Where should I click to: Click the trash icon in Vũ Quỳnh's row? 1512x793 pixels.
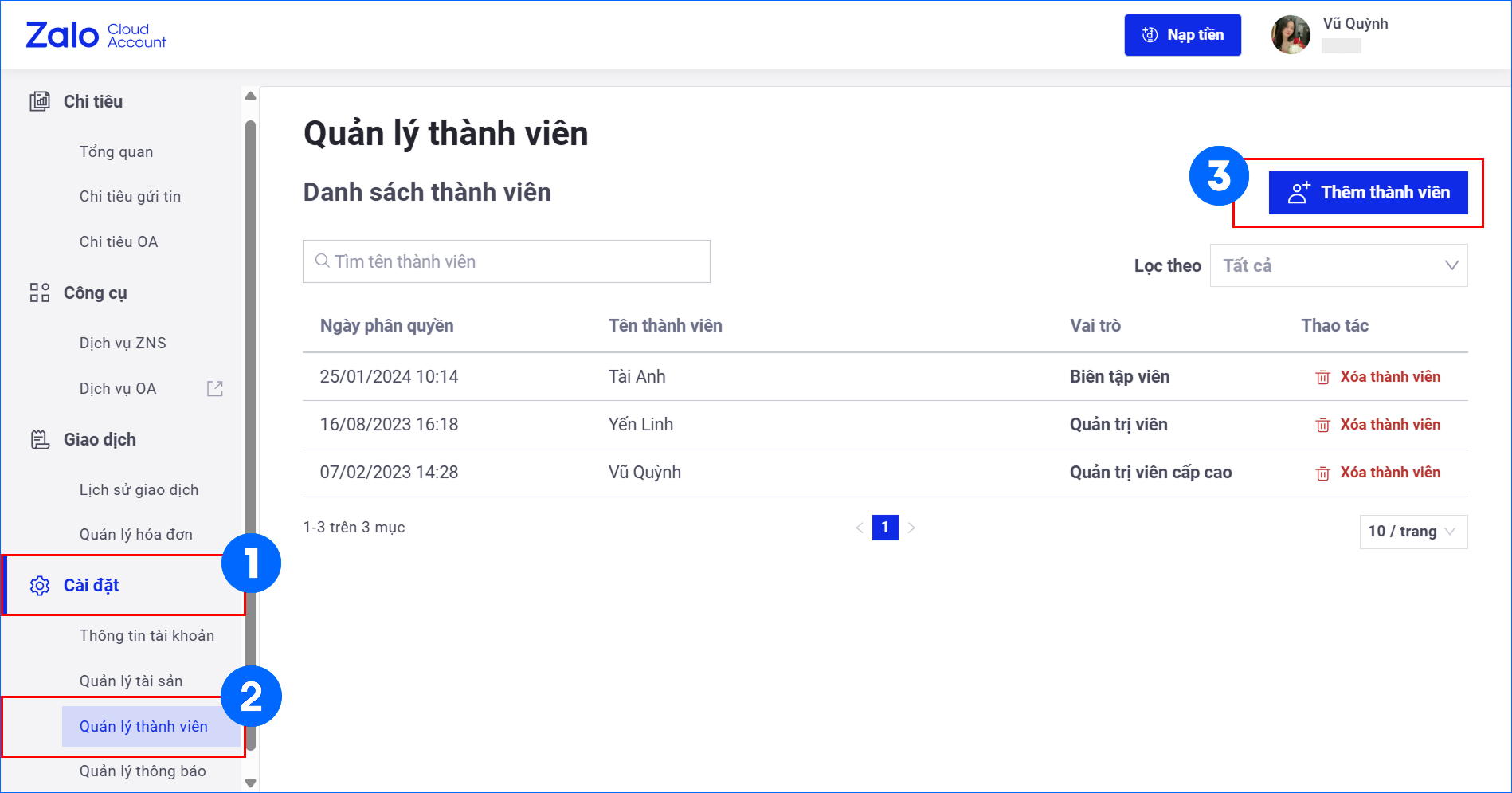pyautogui.click(x=1322, y=473)
